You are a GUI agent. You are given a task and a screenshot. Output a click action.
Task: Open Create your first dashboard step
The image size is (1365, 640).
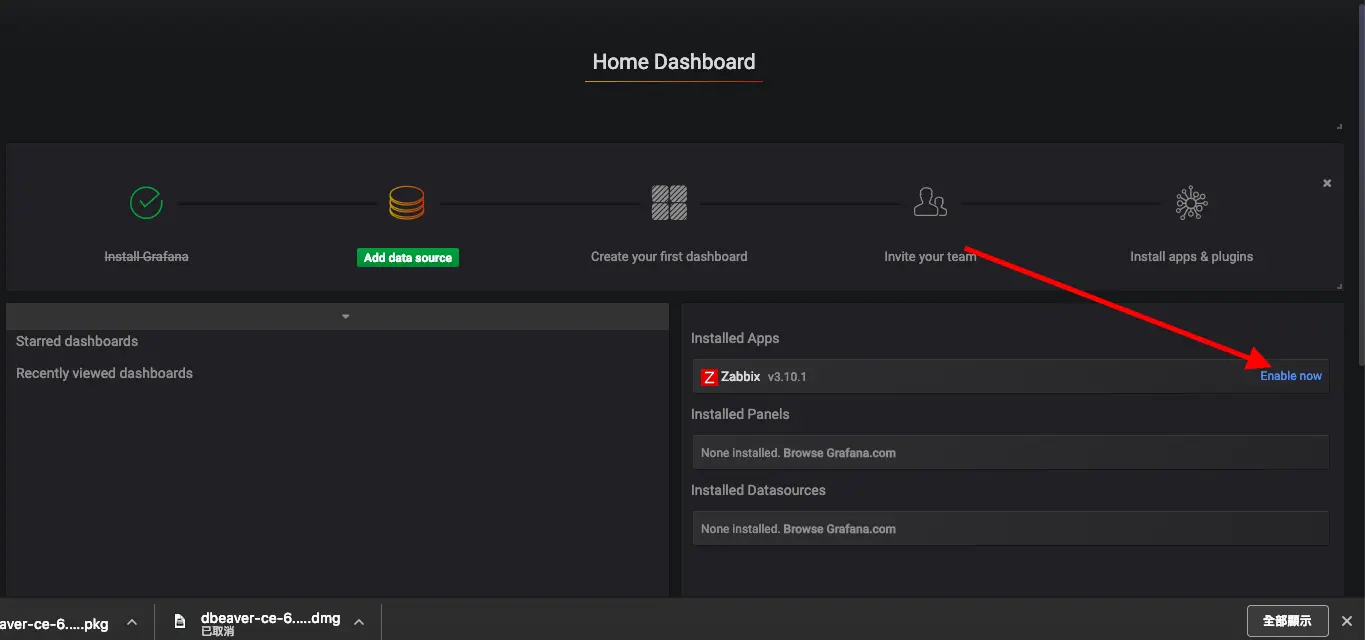pos(669,257)
